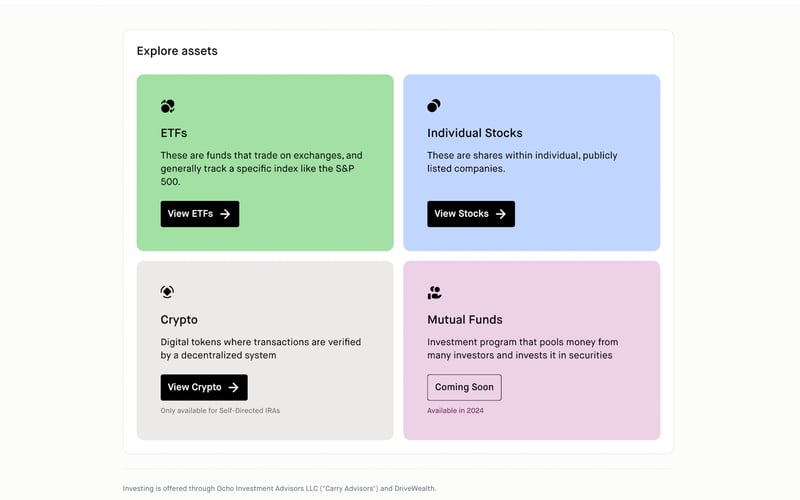
Task: Click the Crypto card title
Action: [179, 320]
